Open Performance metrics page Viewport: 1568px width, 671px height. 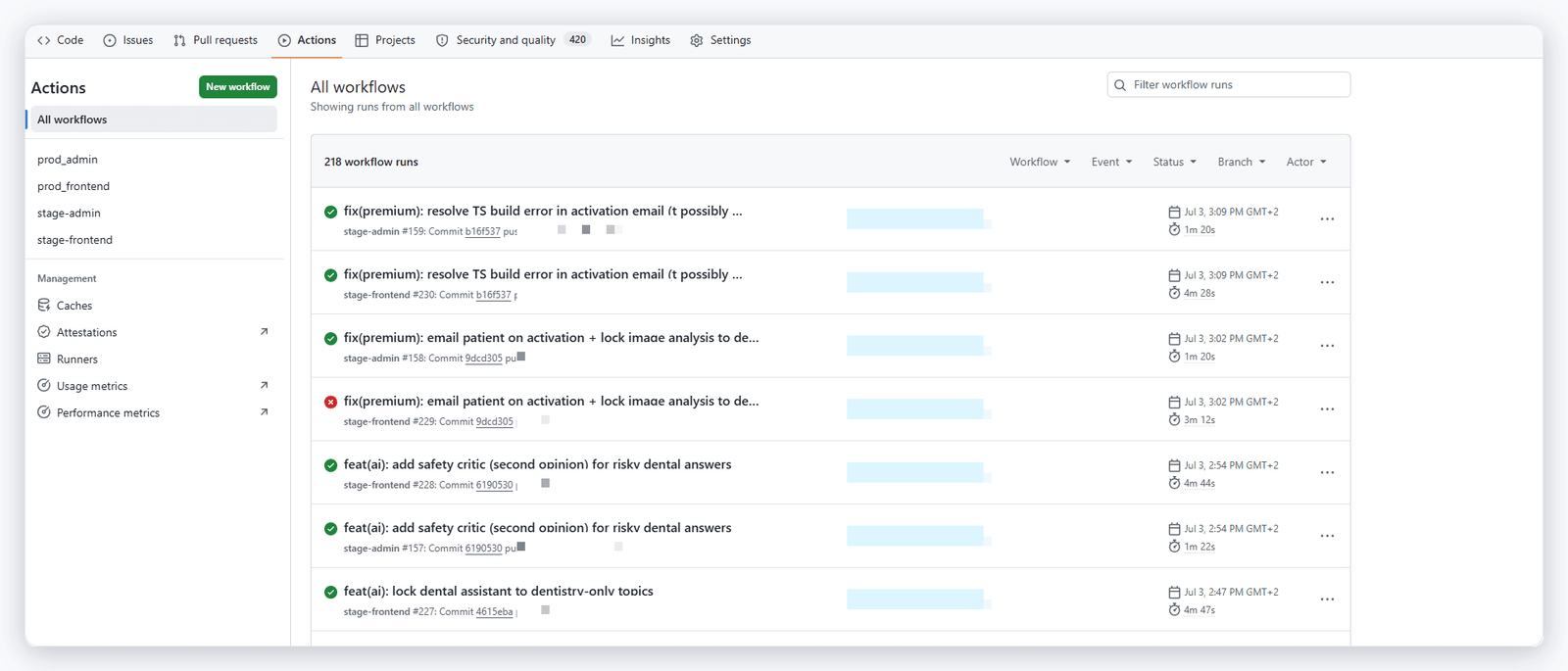[108, 413]
